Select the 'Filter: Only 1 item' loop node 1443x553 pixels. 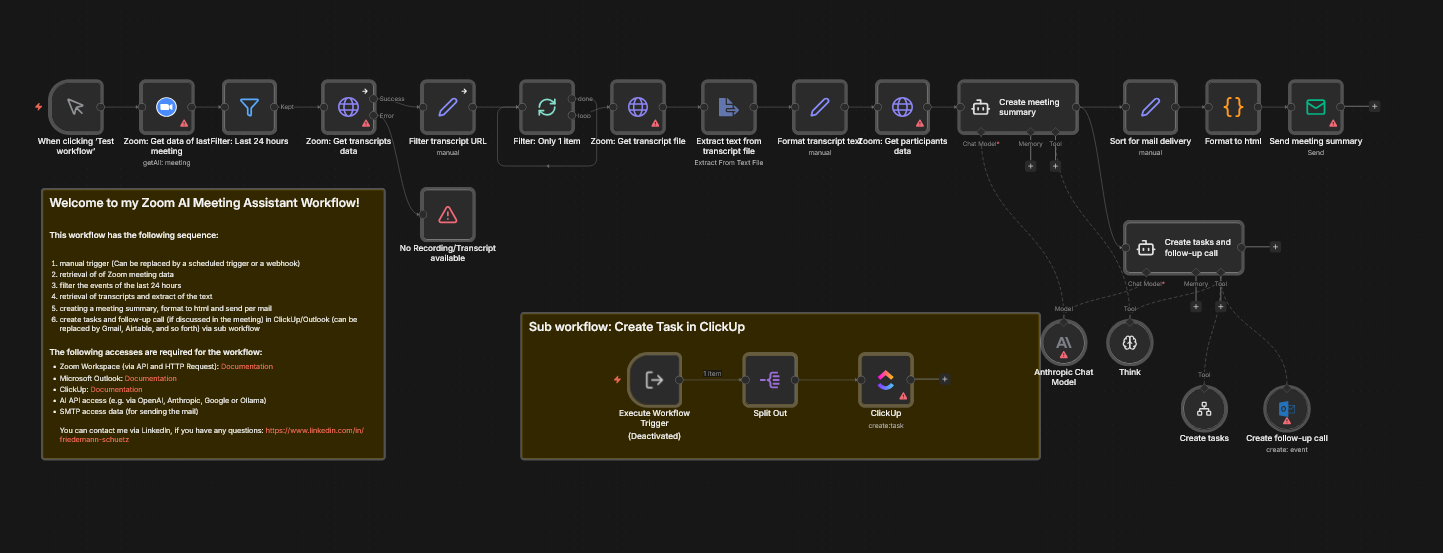(546, 106)
